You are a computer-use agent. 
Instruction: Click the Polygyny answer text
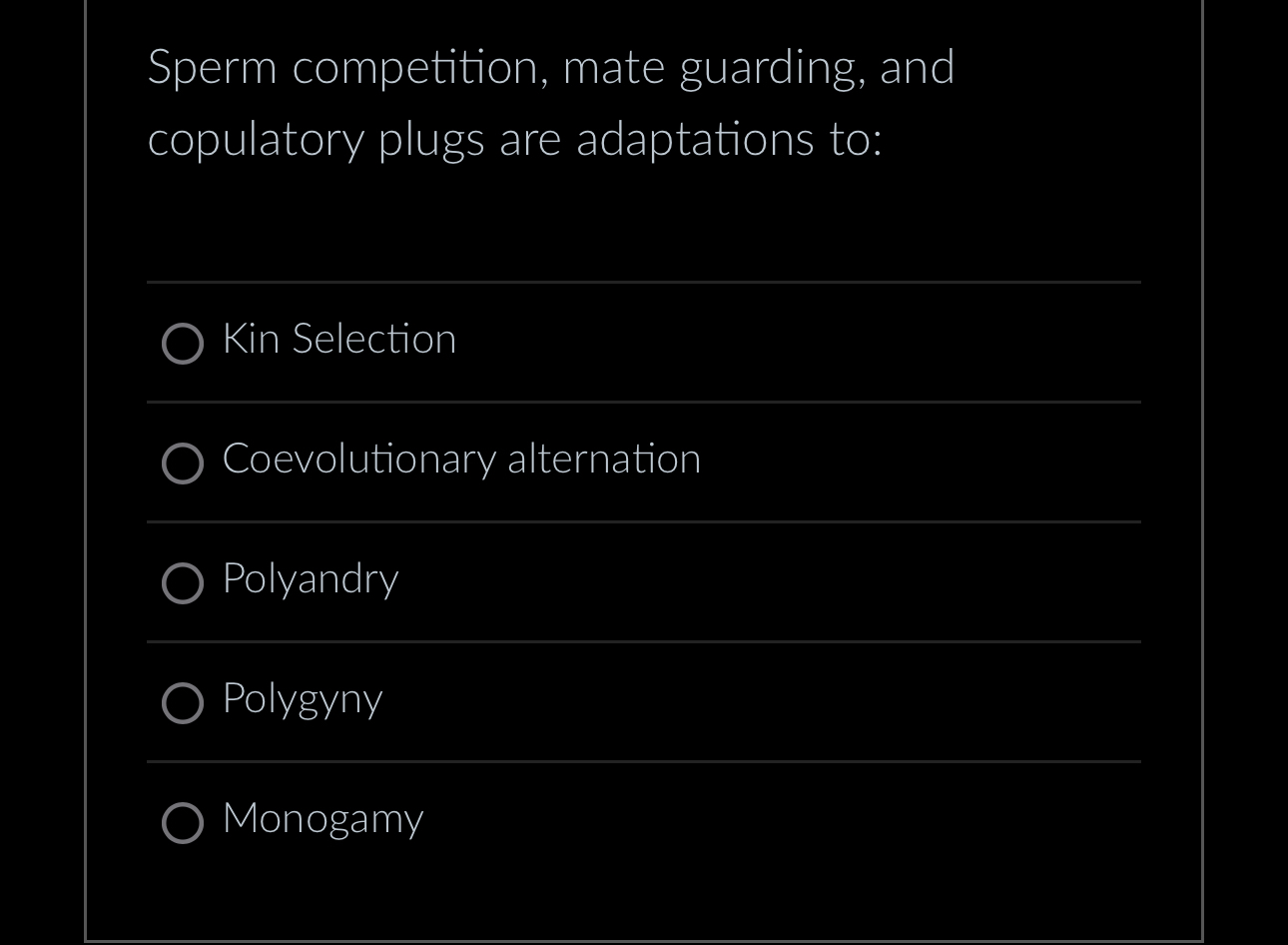(302, 699)
